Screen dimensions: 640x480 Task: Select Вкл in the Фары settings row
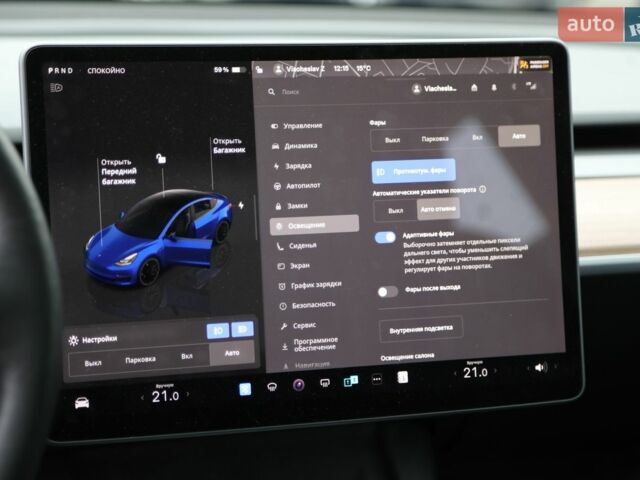pos(477,138)
